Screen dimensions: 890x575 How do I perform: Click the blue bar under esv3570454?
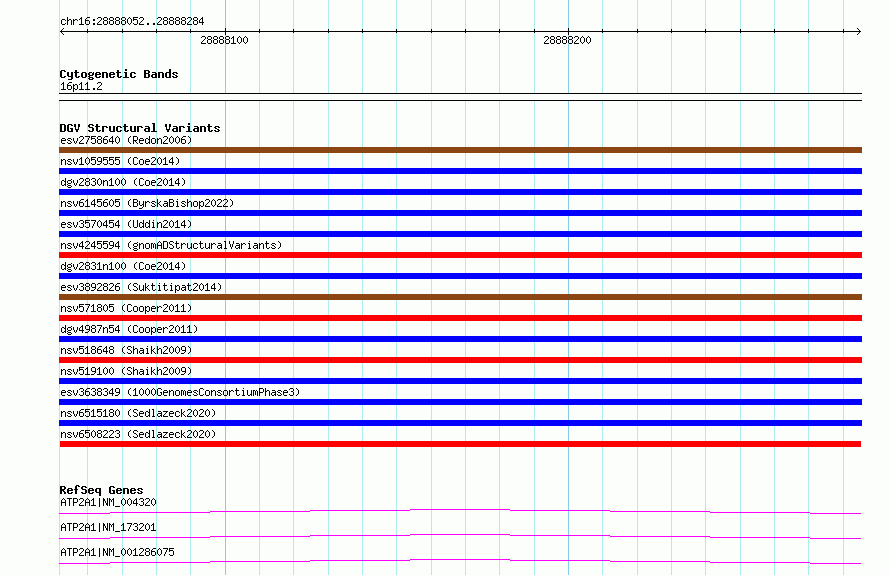point(460,234)
